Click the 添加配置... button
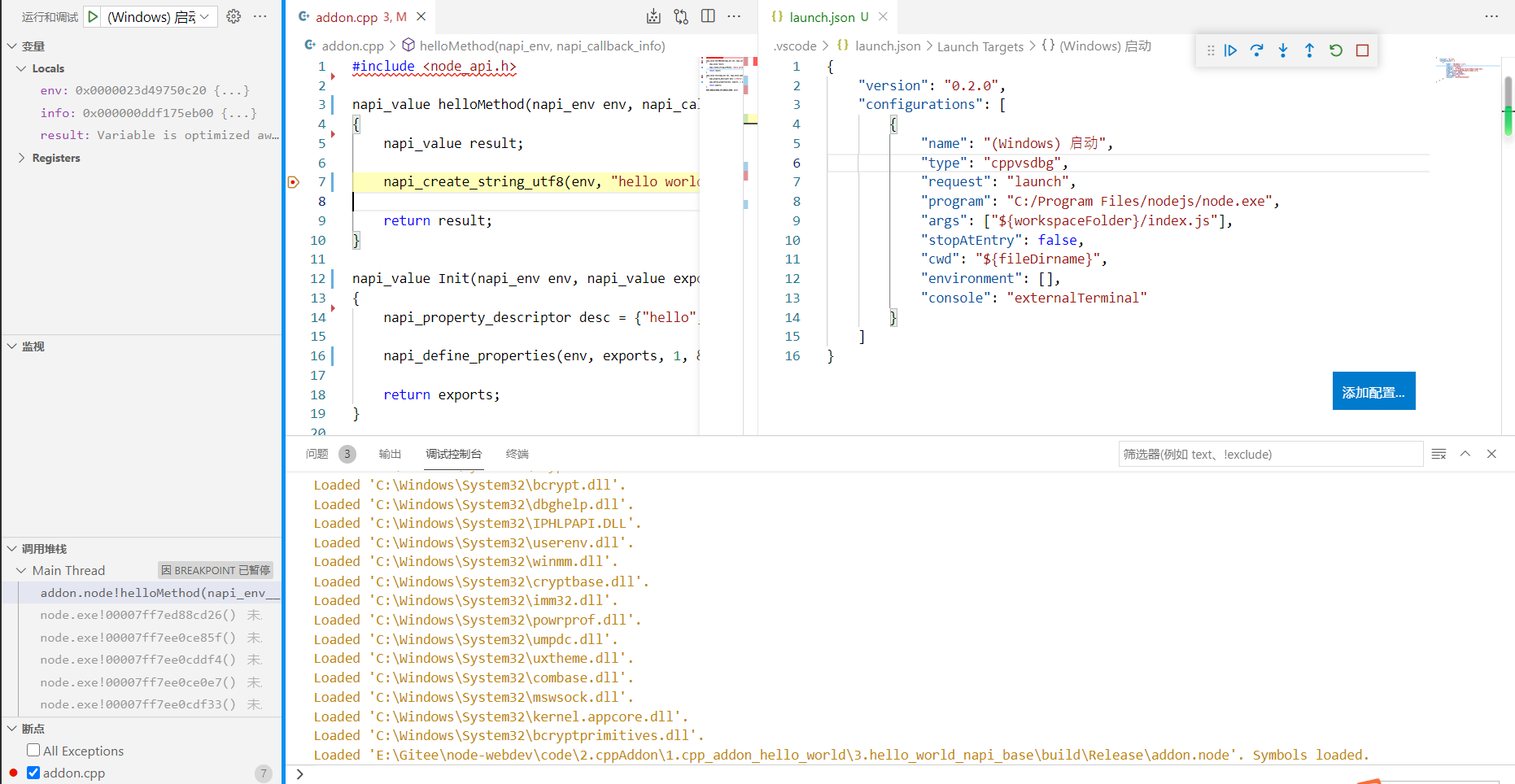The image size is (1515, 784). (x=1373, y=391)
